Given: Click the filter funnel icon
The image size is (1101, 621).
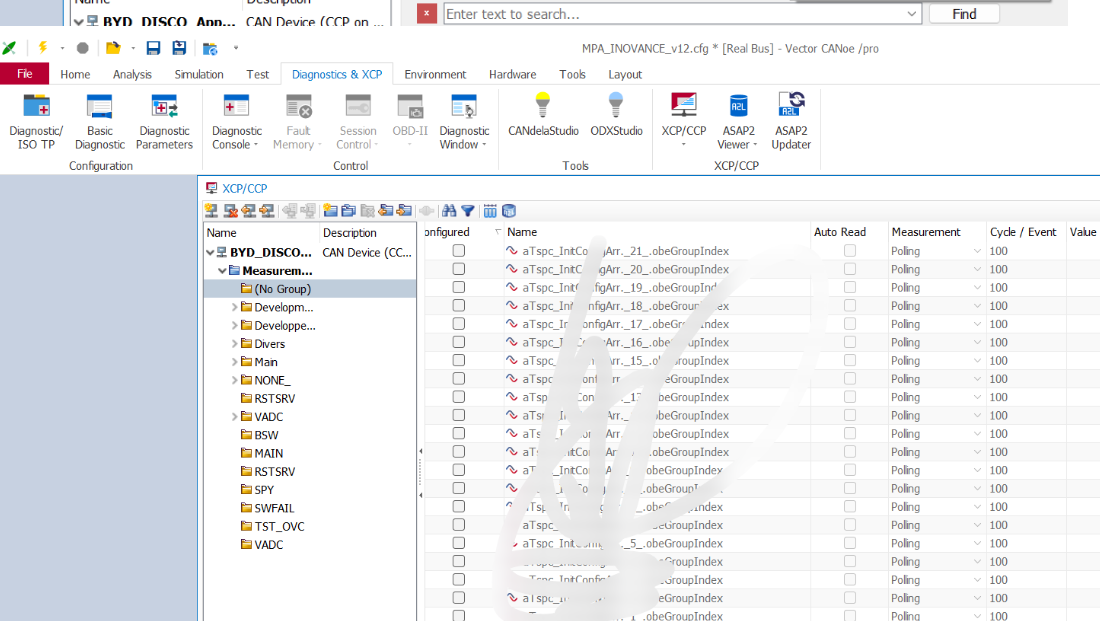Looking at the screenshot, I should pyautogui.click(x=468, y=211).
